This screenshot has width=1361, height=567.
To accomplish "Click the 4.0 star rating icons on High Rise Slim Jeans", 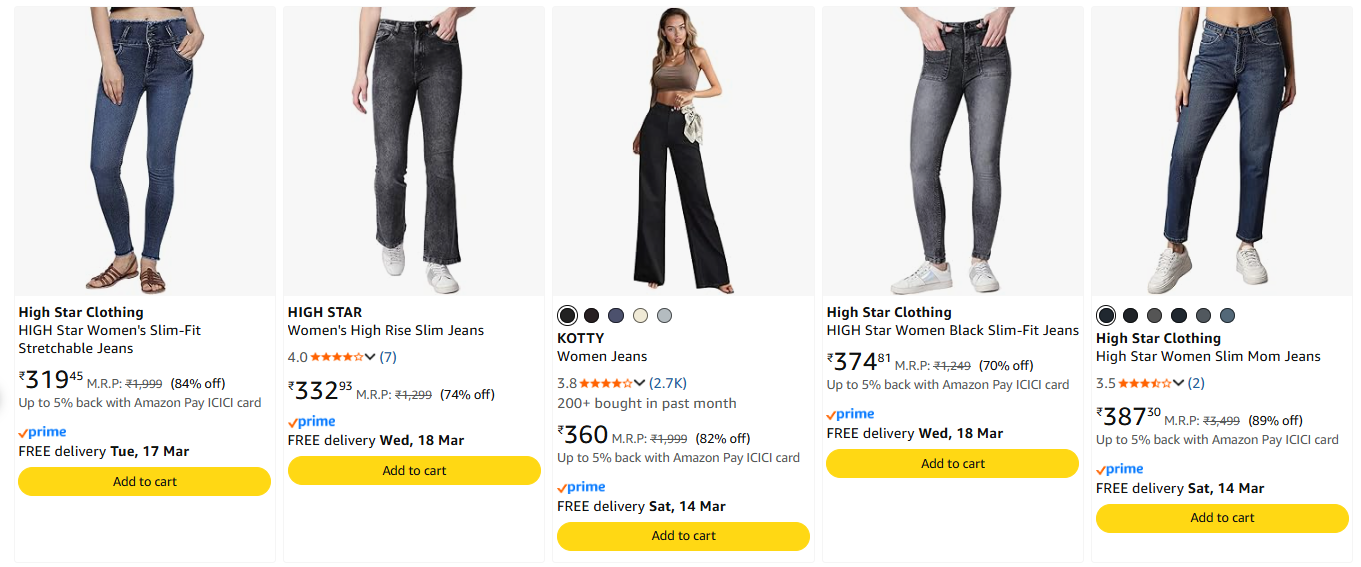I will [336, 357].
